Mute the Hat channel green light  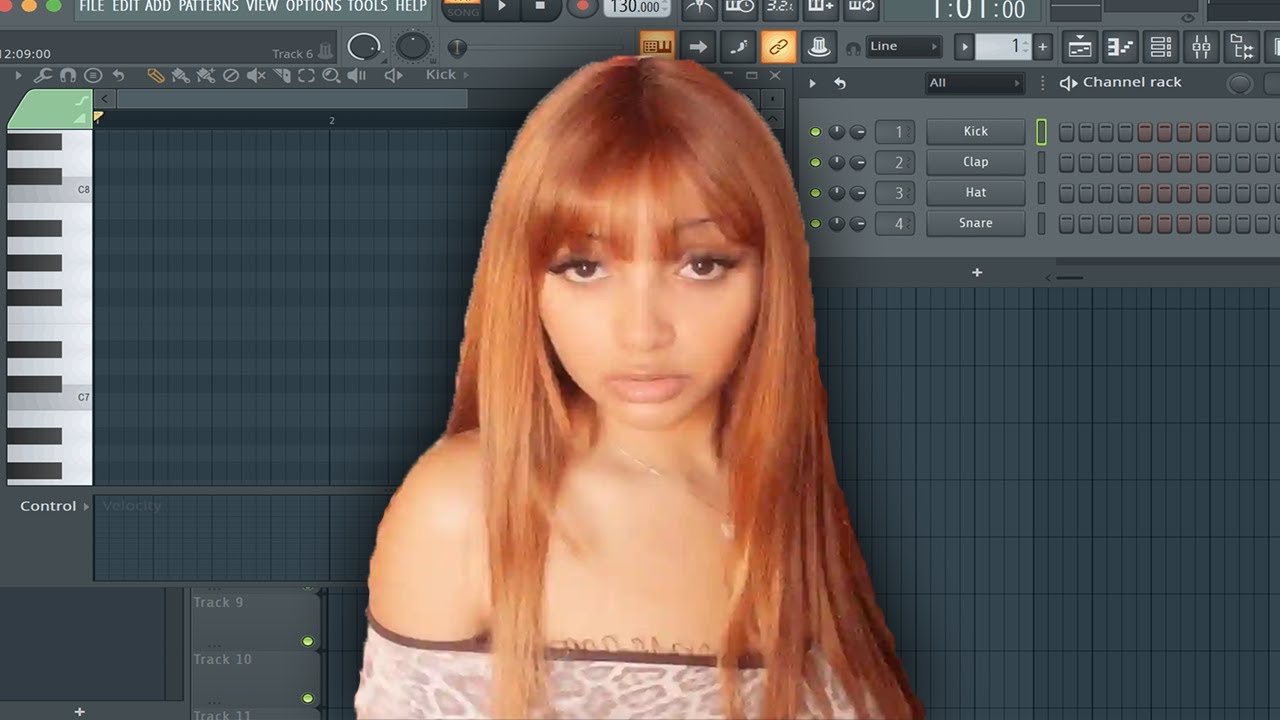pyautogui.click(x=815, y=193)
